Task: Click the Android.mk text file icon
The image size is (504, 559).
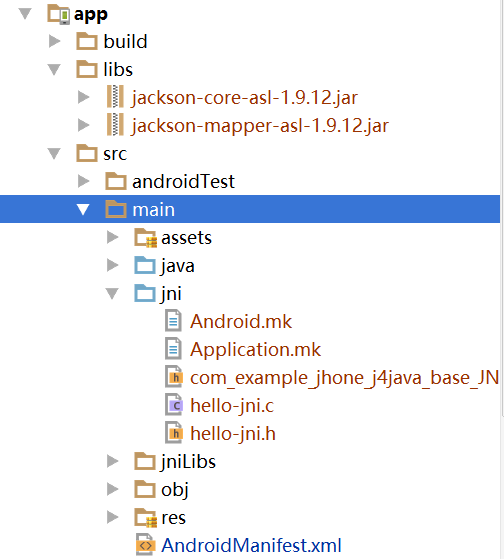Action: [174, 321]
